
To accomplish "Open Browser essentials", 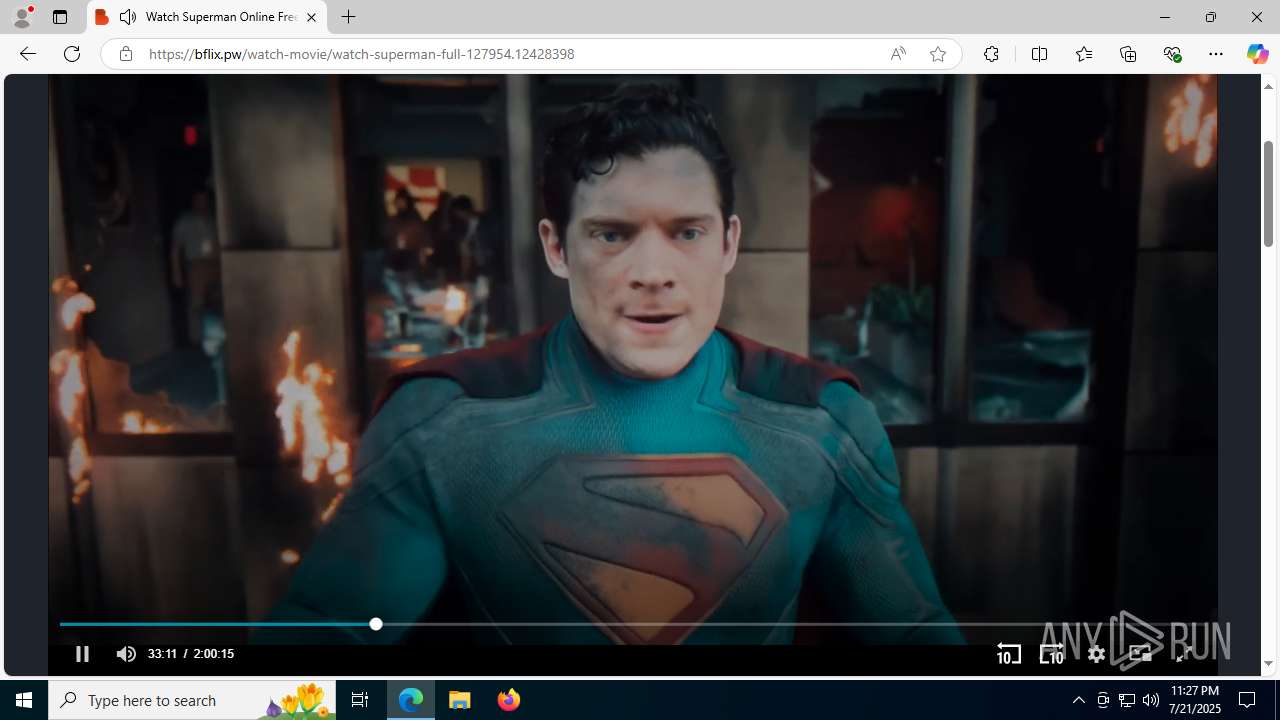I will 1172,54.
